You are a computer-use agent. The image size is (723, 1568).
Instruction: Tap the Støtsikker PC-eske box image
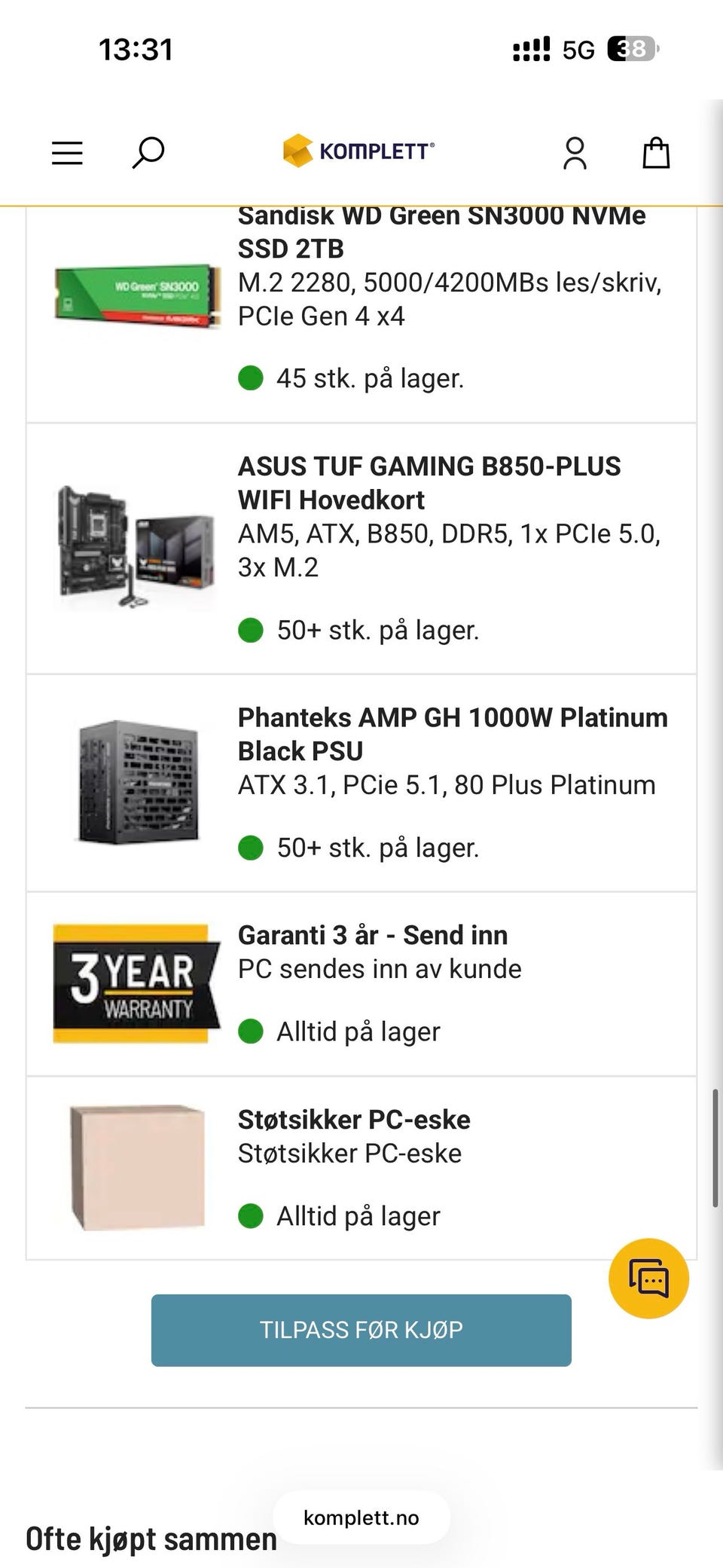(137, 1167)
